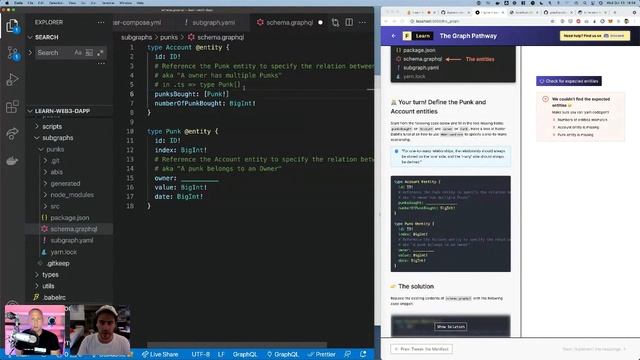Click schema.graphql file icon in breadcrumb

coord(191,37)
